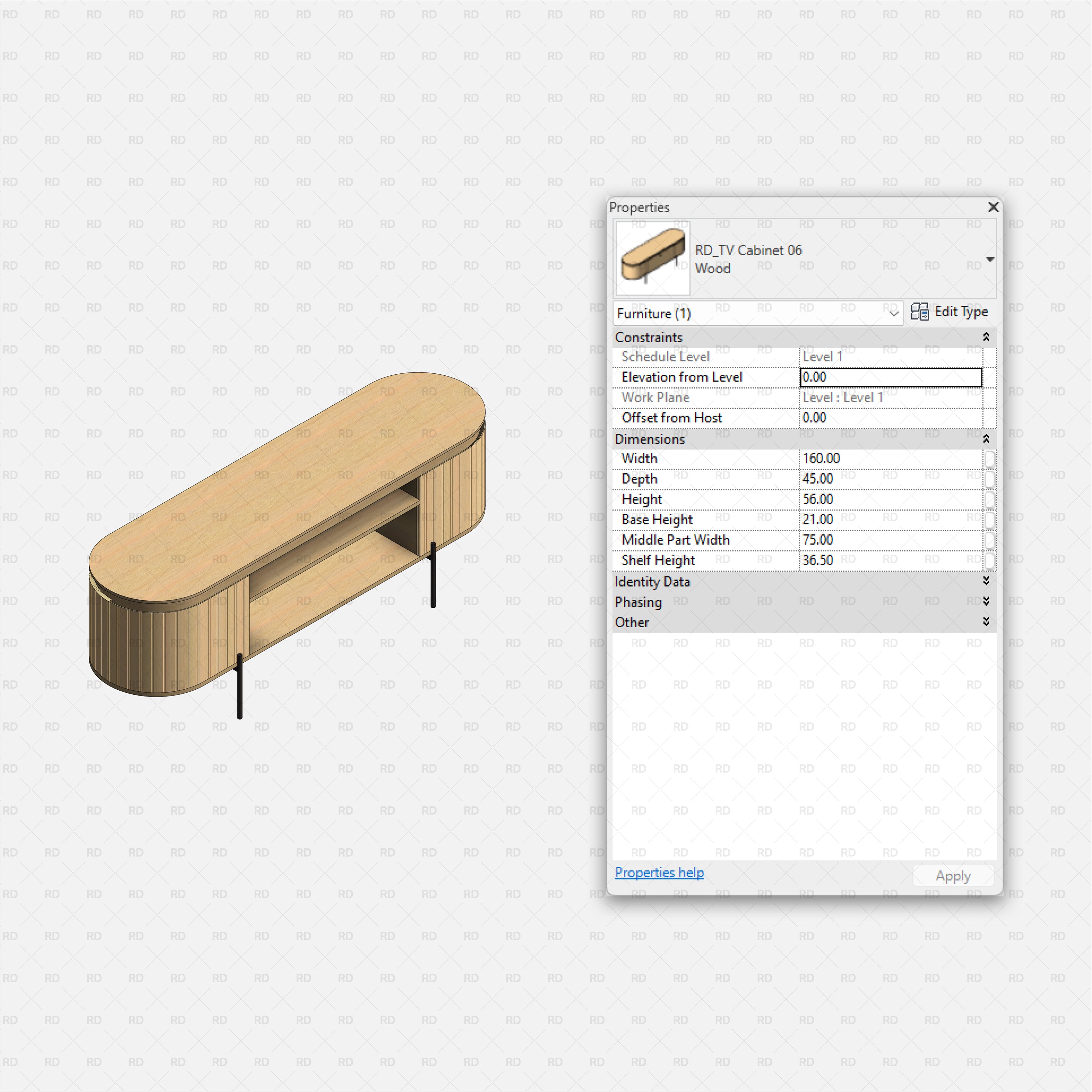Click the Offset from Host value field

(890, 418)
